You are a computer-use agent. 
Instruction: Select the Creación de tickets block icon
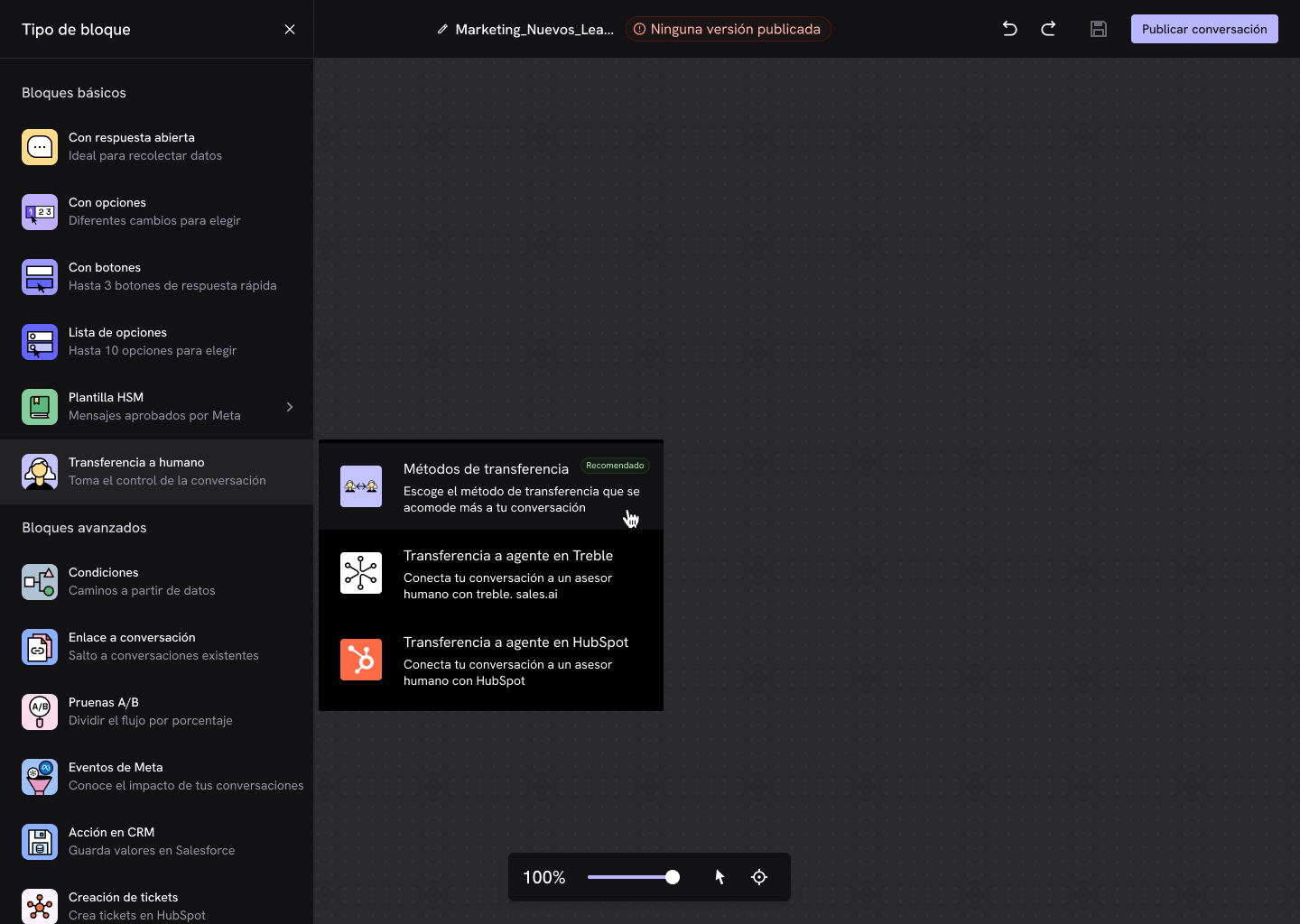pos(40,906)
